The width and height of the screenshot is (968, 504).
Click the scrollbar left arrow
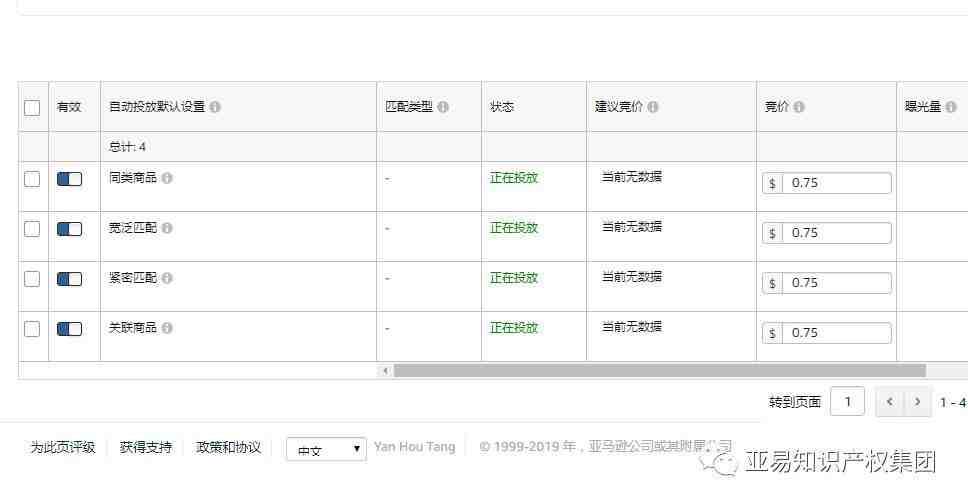[x=385, y=371]
